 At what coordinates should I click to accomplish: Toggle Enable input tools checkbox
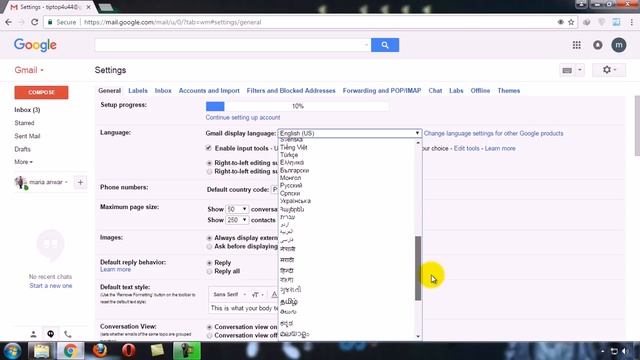209,148
